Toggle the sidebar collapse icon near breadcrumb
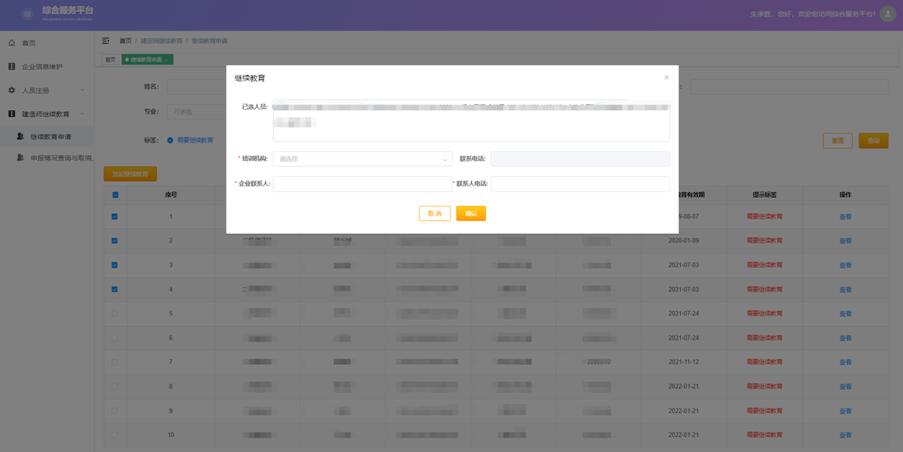This screenshot has width=903, height=452. pos(106,40)
